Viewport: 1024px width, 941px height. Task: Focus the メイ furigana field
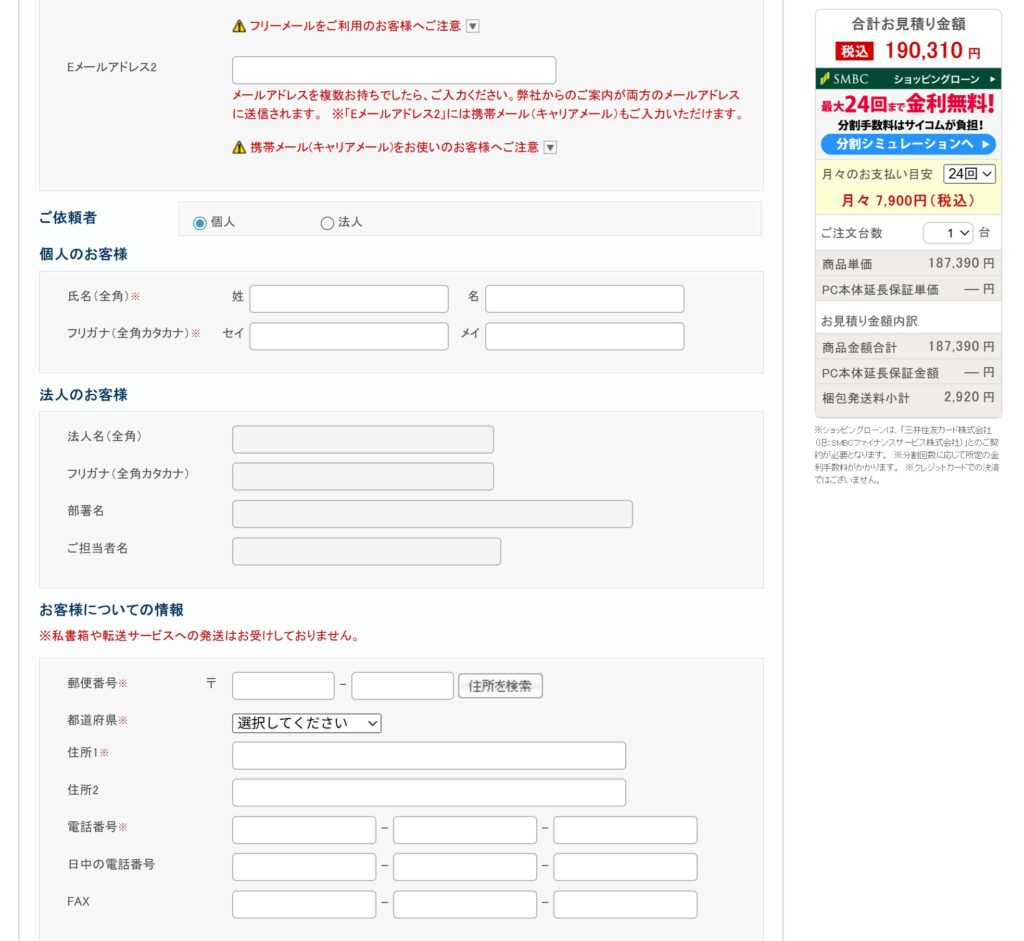point(585,336)
